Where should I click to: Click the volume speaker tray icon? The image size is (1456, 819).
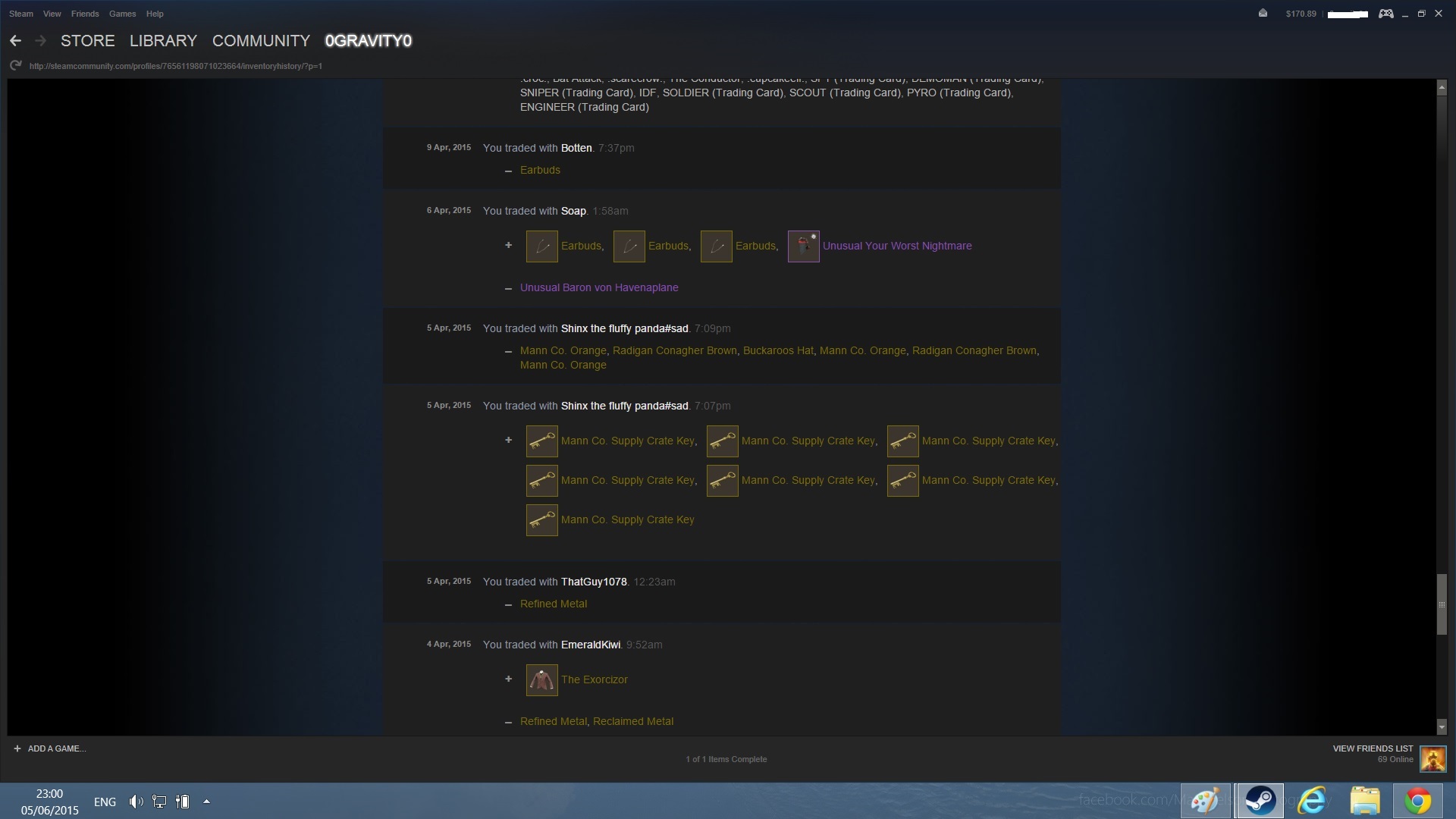pyautogui.click(x=136, y=802)
